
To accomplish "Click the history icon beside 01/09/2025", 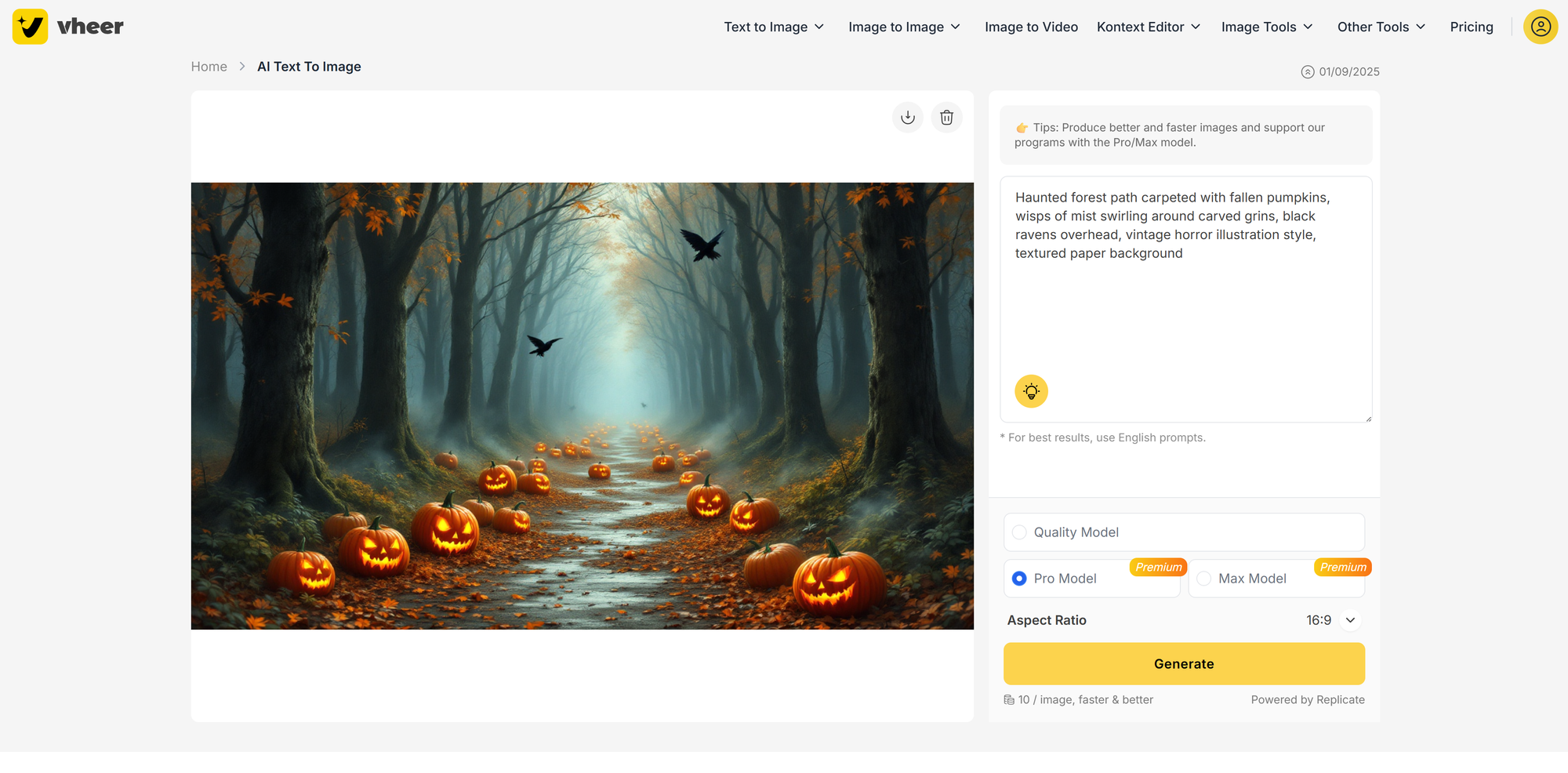I will pyautogui.click(x=1307, y=72).
